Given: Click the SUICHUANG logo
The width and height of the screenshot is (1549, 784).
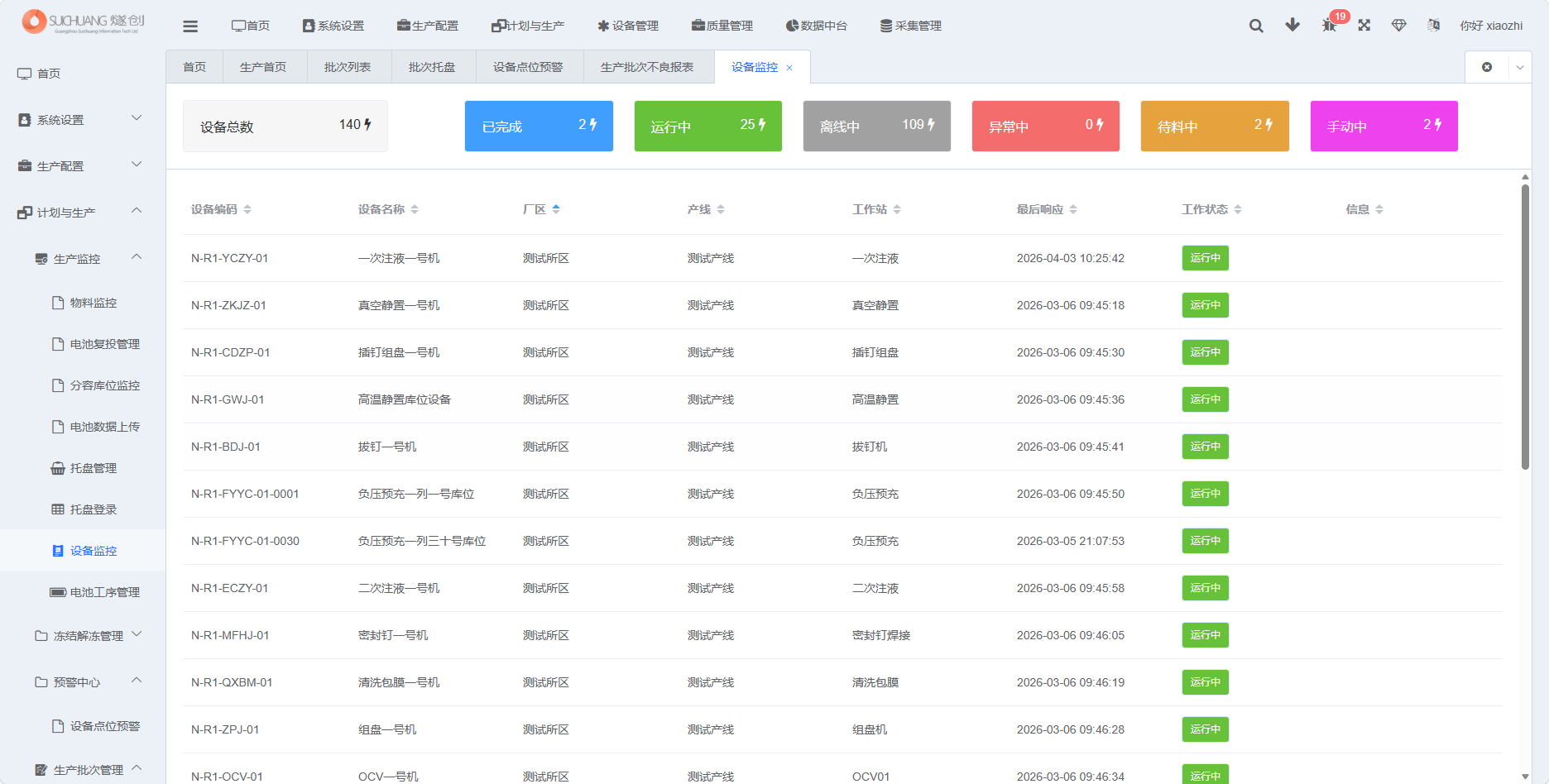Looking at the screenshot, I should pyautogui.click(x=83, y=22).
